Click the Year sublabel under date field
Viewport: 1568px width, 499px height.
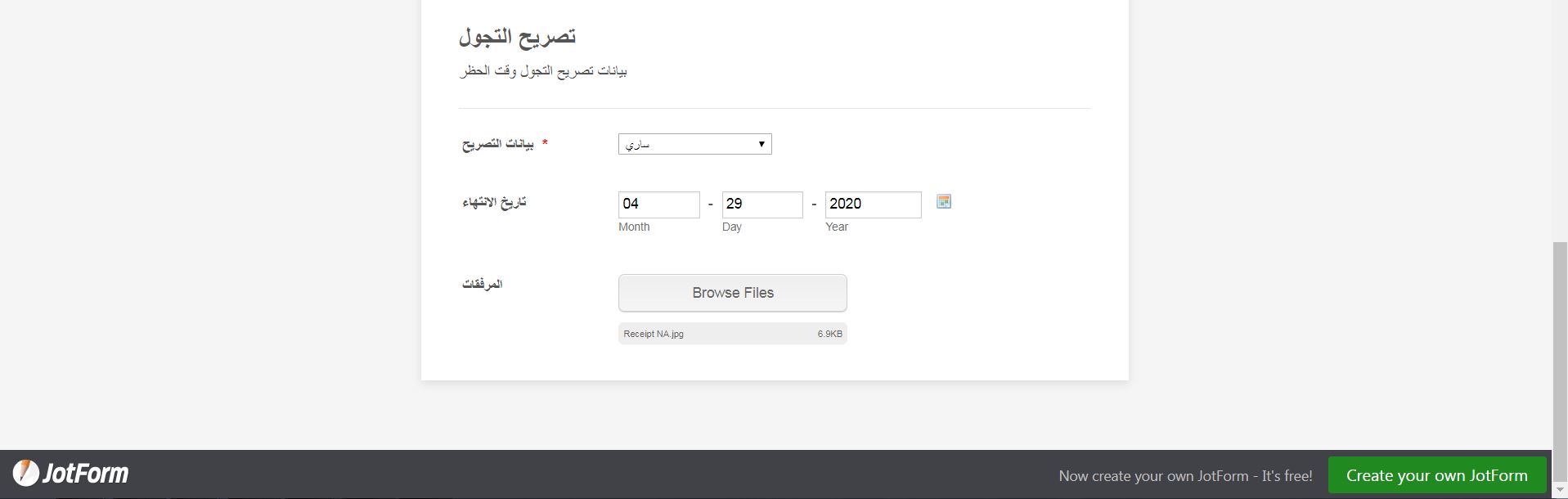[836, 227]
